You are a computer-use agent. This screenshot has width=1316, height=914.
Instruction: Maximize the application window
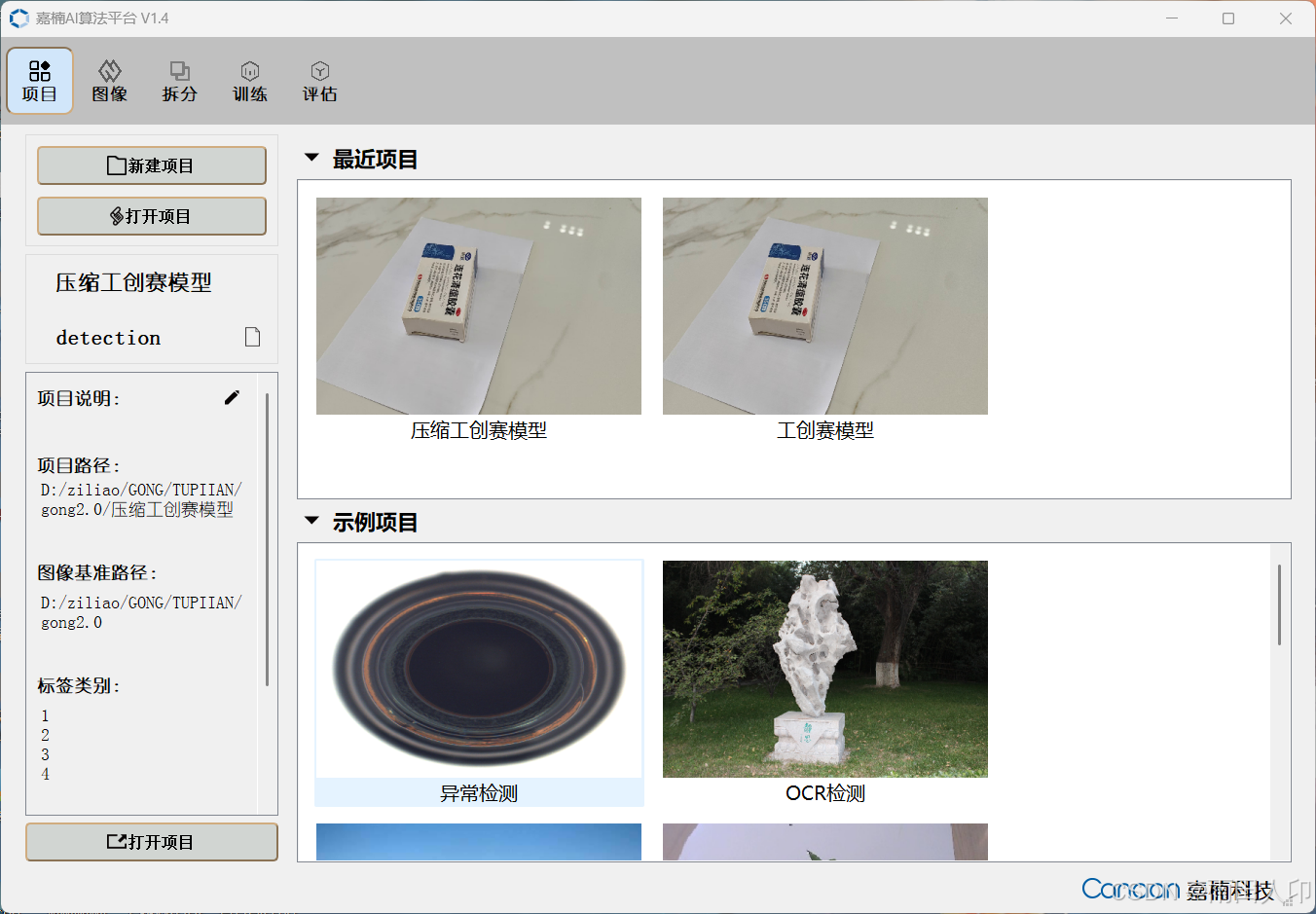[1228, 18]
